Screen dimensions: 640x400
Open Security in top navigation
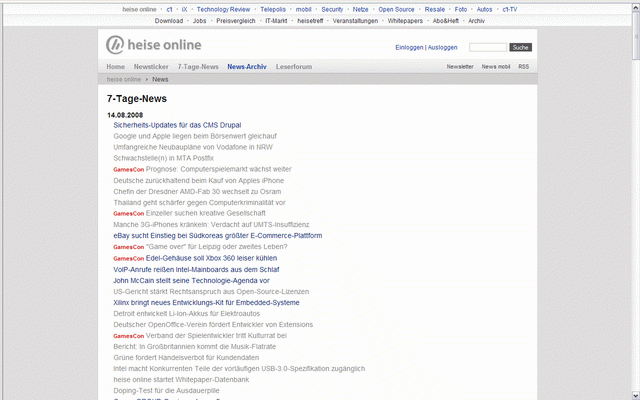point(332,9)
